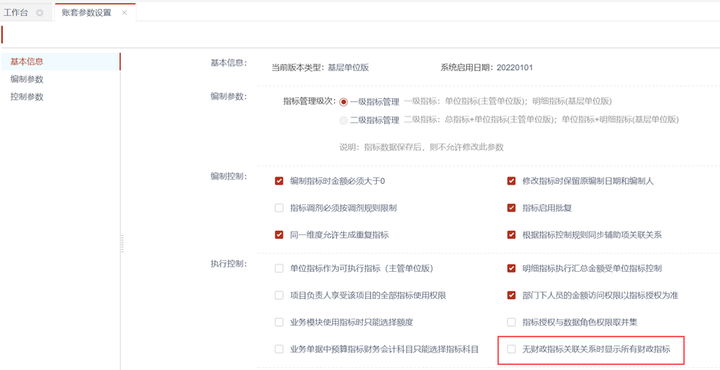Click the sidebar splitter drag handle

click(122, 243)
